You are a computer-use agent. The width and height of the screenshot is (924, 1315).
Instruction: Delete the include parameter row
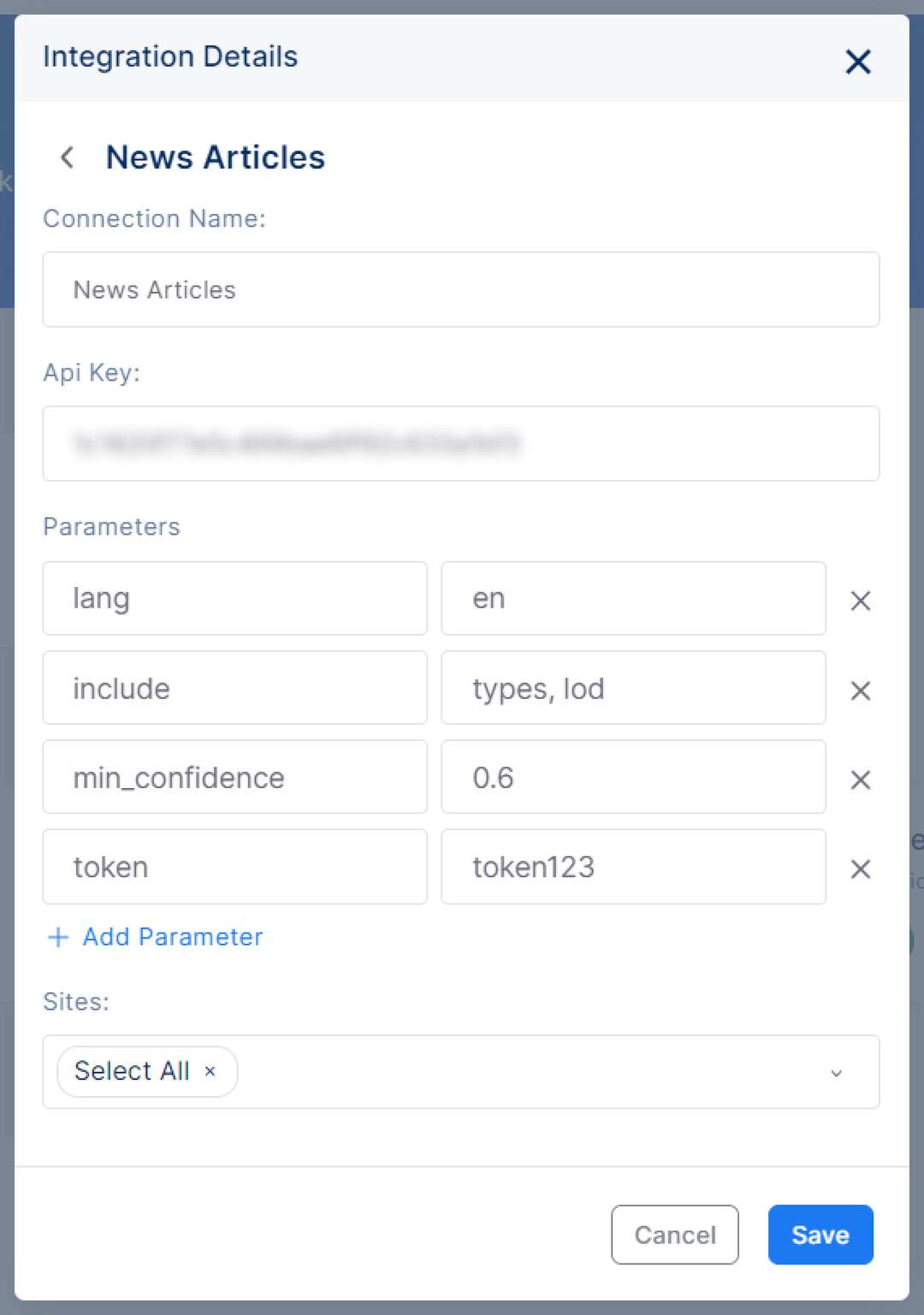[x=861, y=690]
